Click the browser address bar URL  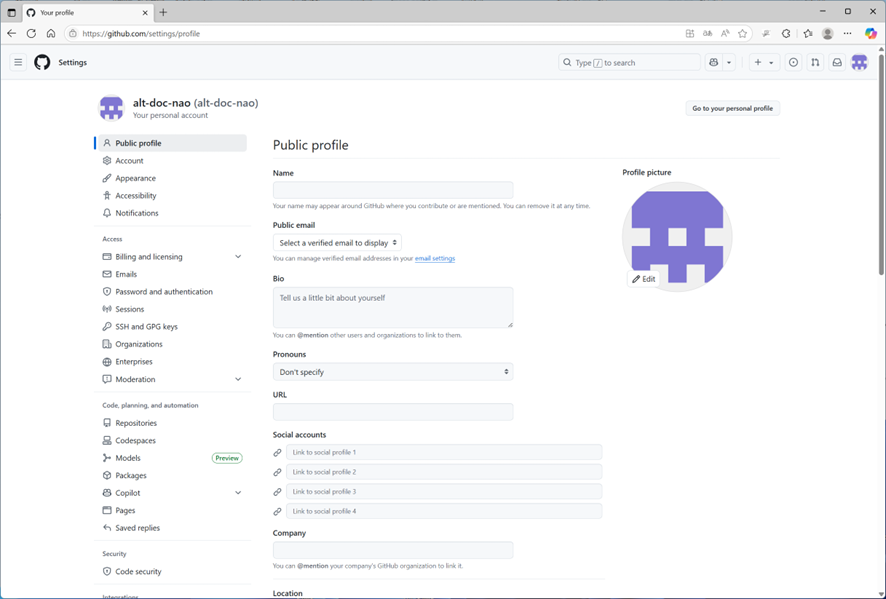[x=141, y=33]
